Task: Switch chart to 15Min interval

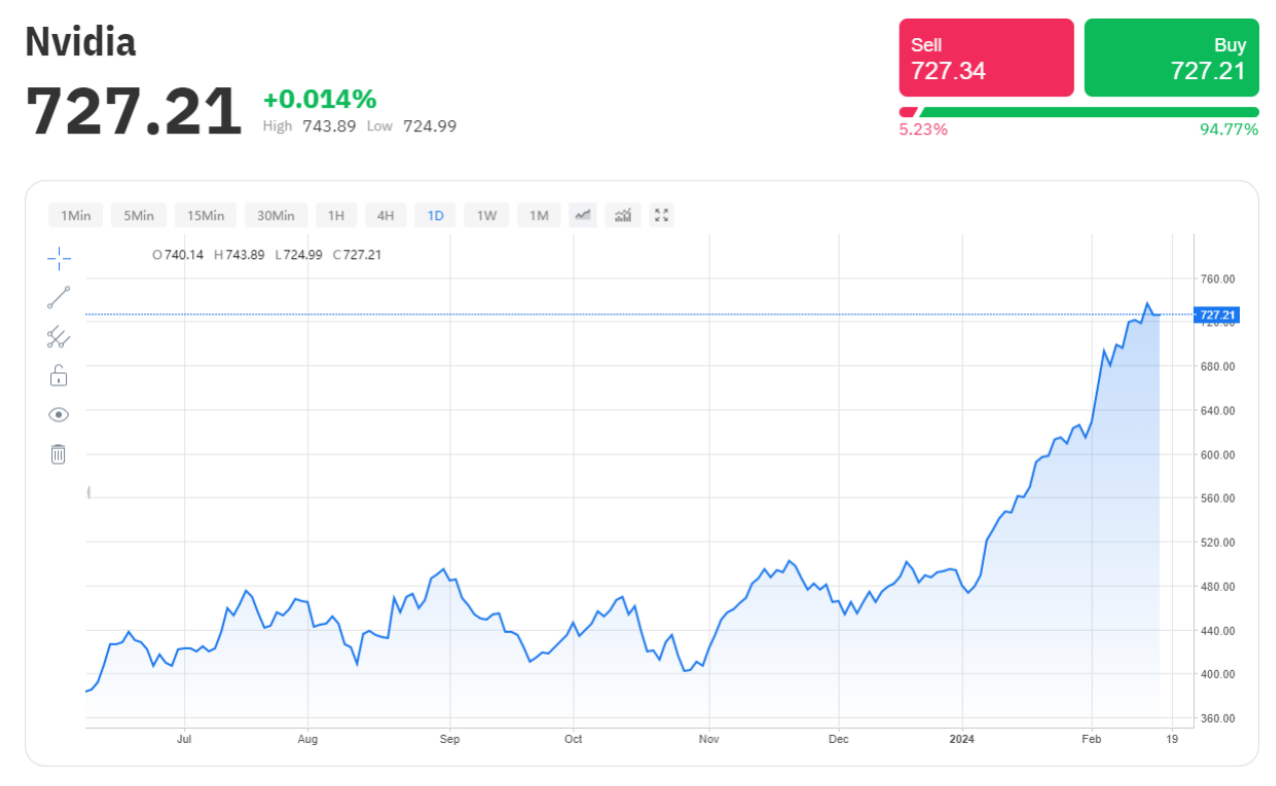Action: [x=206, y=215]
